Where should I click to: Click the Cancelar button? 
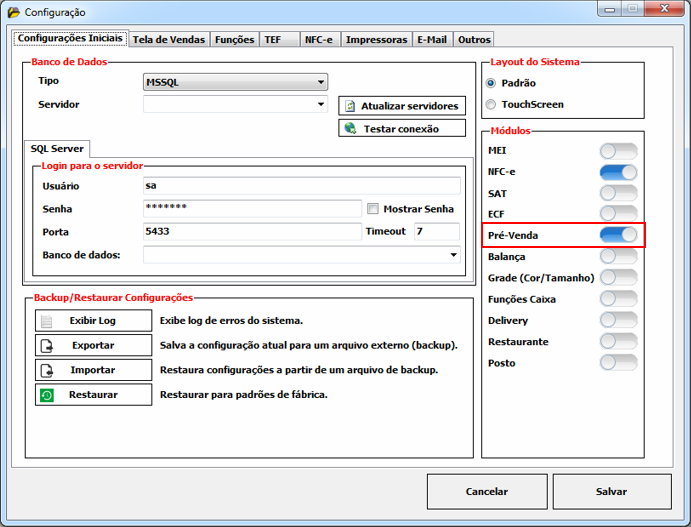(486, 491)
